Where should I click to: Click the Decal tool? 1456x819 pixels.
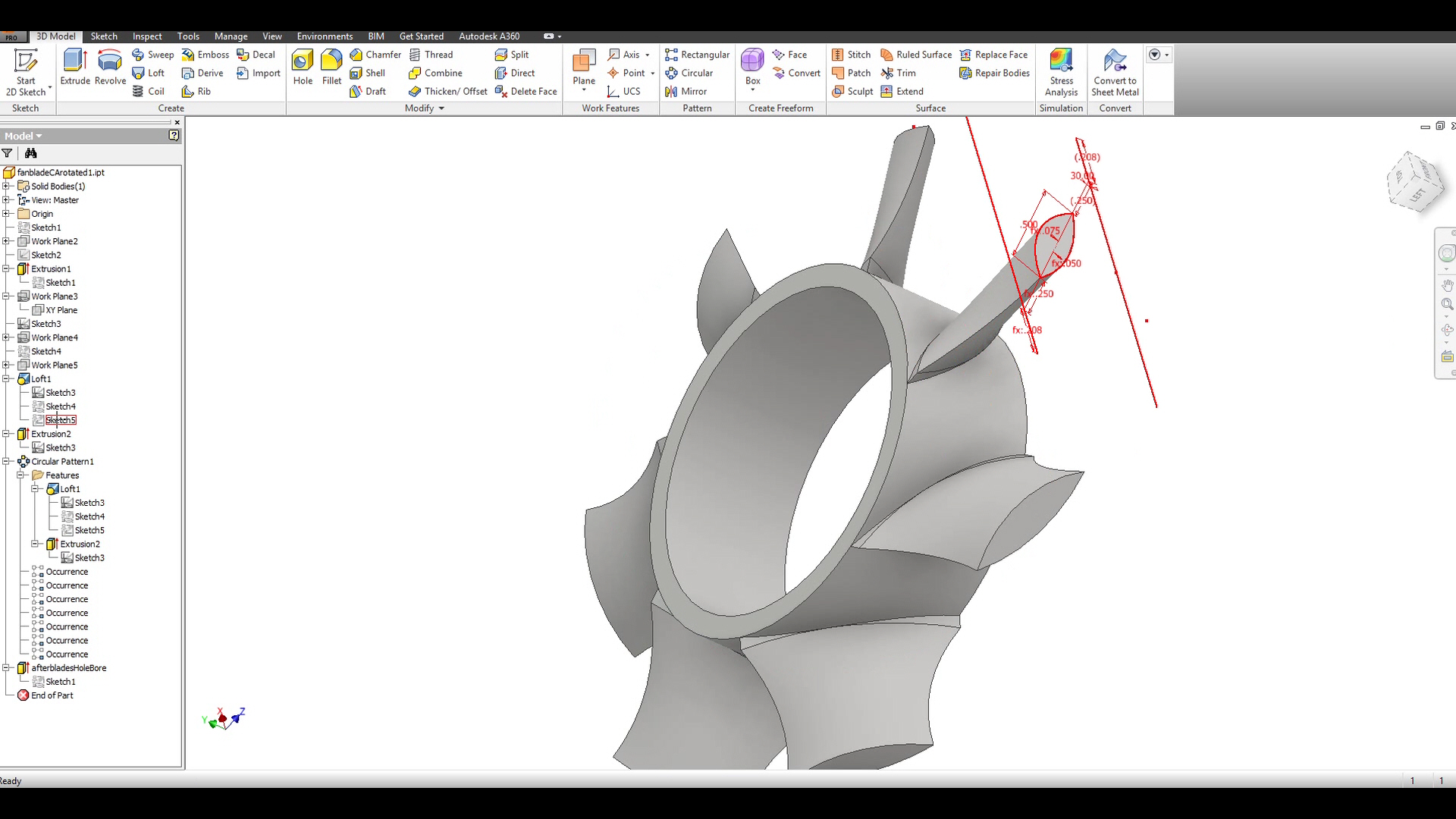pyautogui.click(x=256, y=55)
